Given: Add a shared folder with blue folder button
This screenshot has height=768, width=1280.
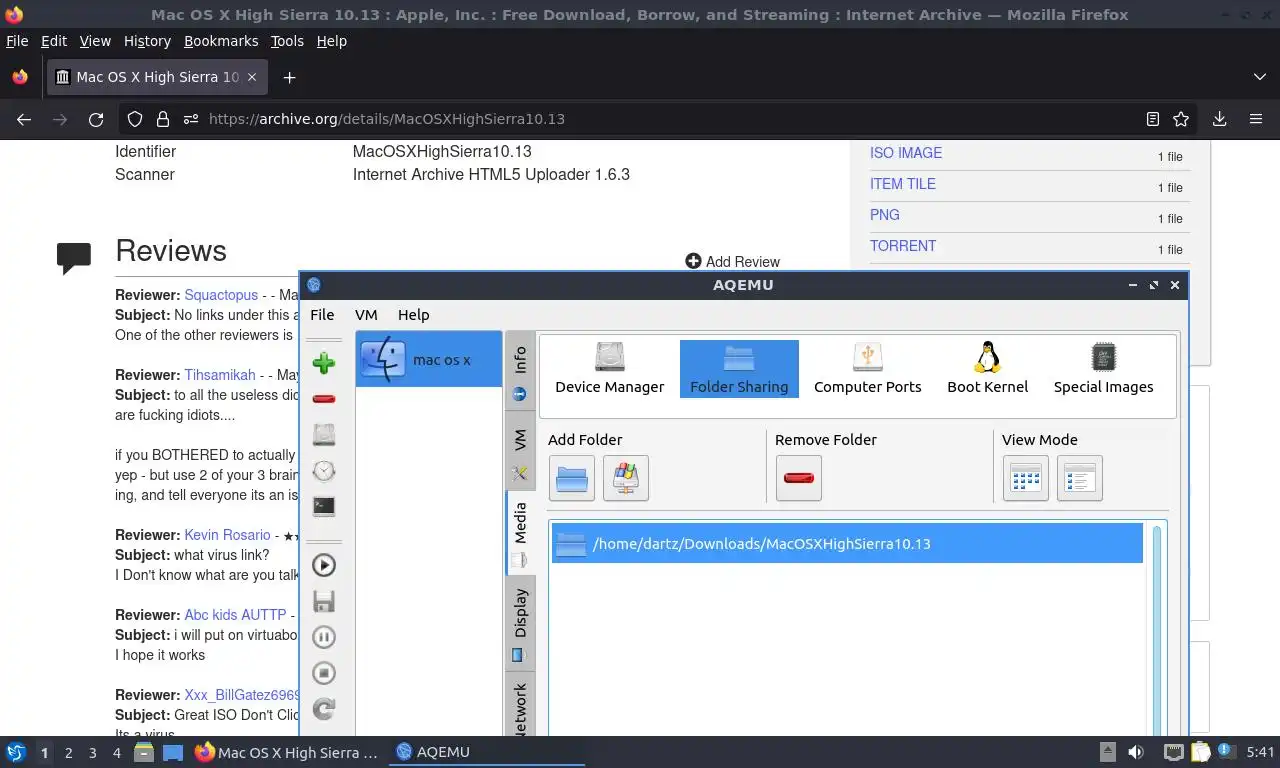Looking at the screenshot, I should [x=571, y=478].
